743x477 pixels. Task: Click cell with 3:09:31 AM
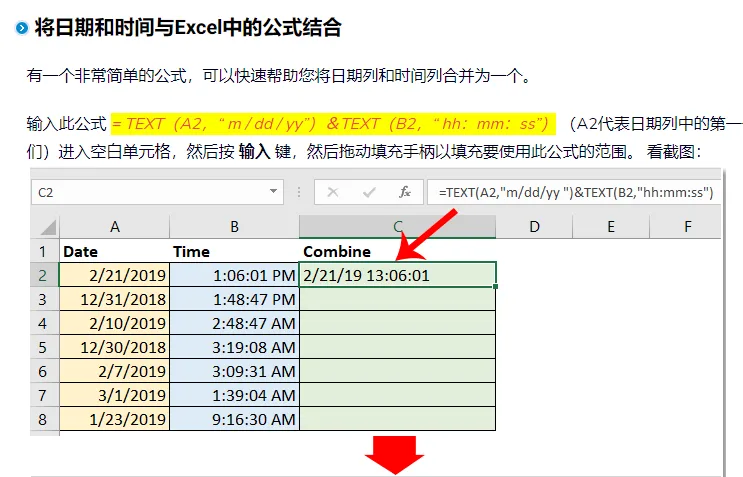coord(234,371)
